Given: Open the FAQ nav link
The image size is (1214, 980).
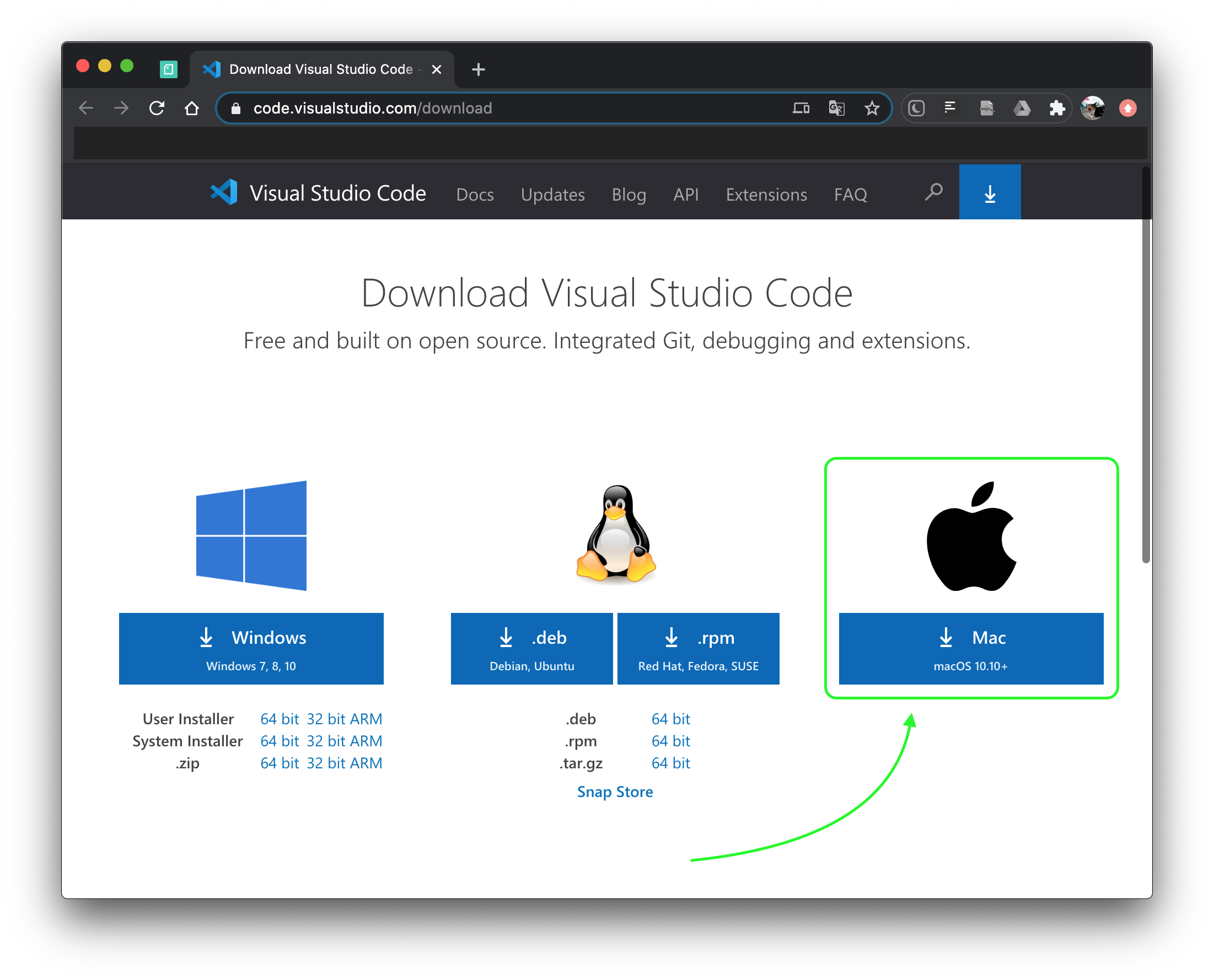Looking at the screenshot, I should click(x=850, y=195).
